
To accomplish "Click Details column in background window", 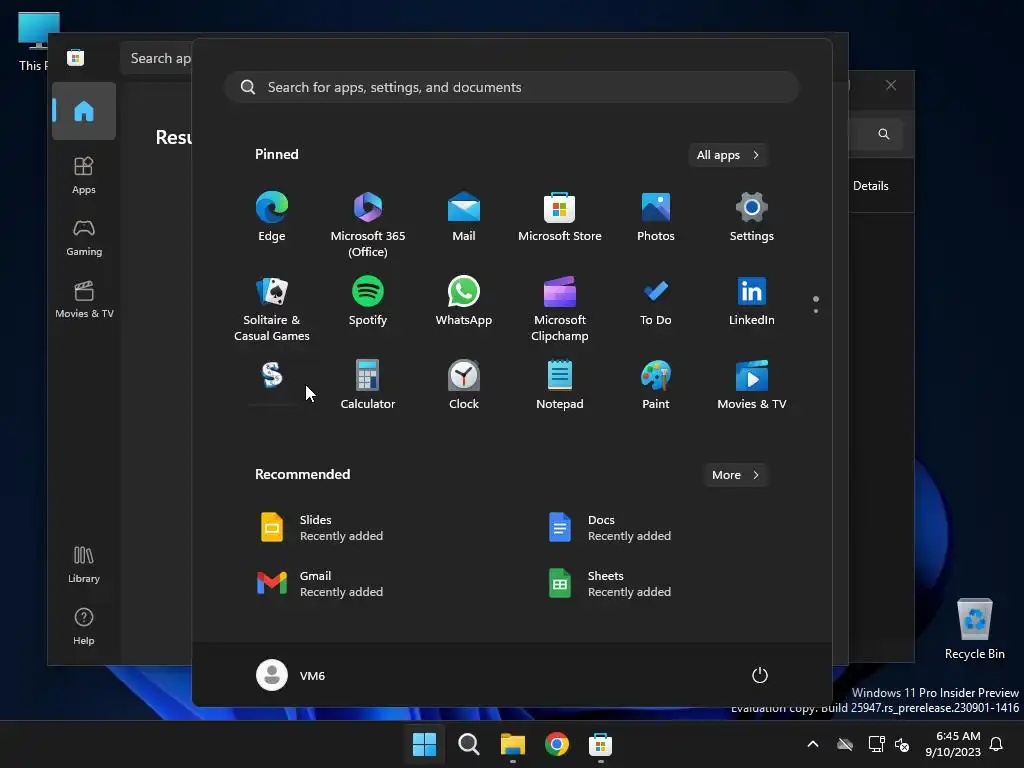I will (x=871, y=185).
